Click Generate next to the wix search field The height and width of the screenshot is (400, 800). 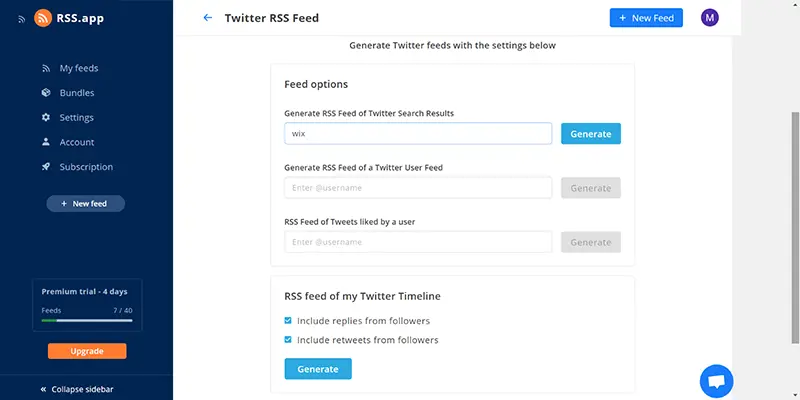(591, 134)
